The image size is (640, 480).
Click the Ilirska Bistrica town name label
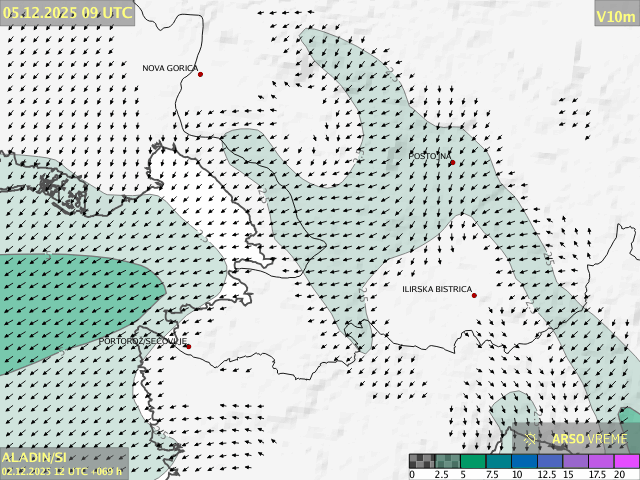pos(436,289)
